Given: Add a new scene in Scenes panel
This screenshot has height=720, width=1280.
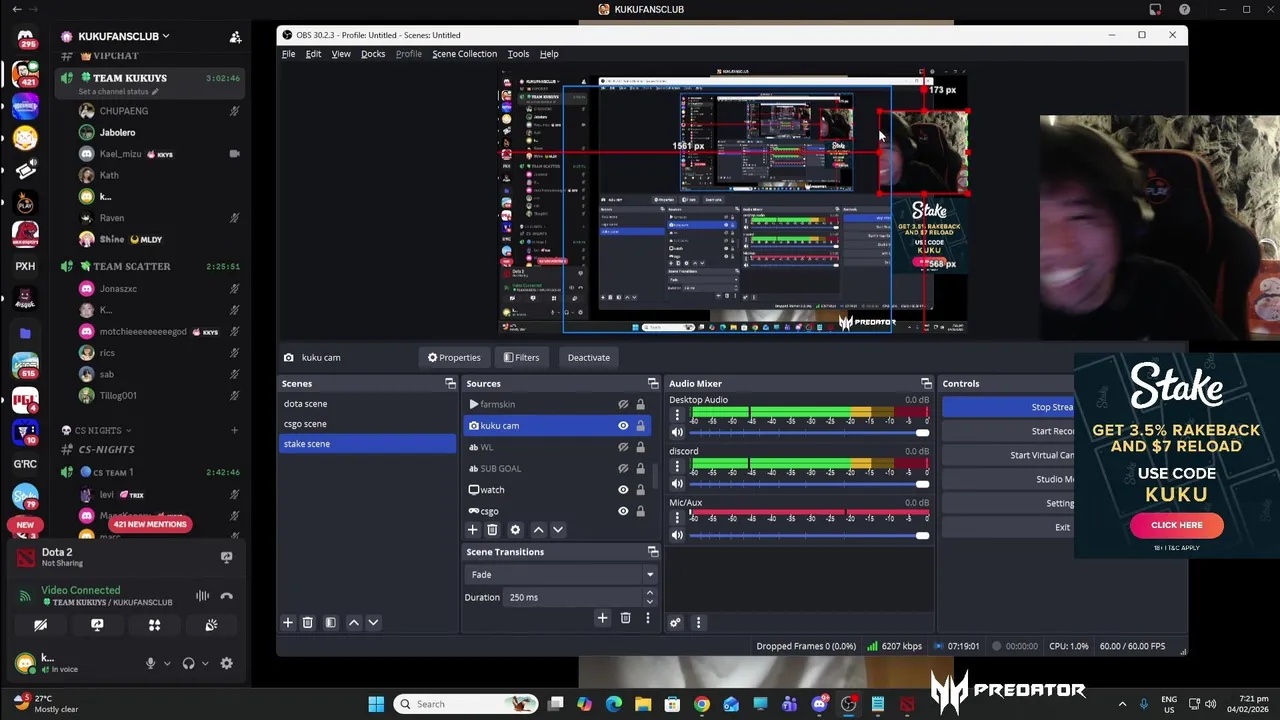Looking at the screenshot, I should pos(288,622).
